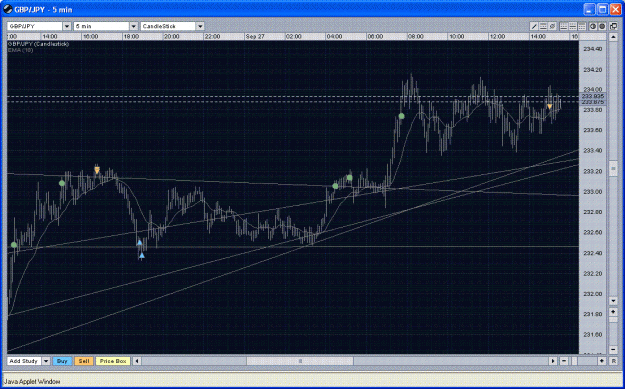
Task: Click the middle chart layout grid icon
Action: (573, 27)
